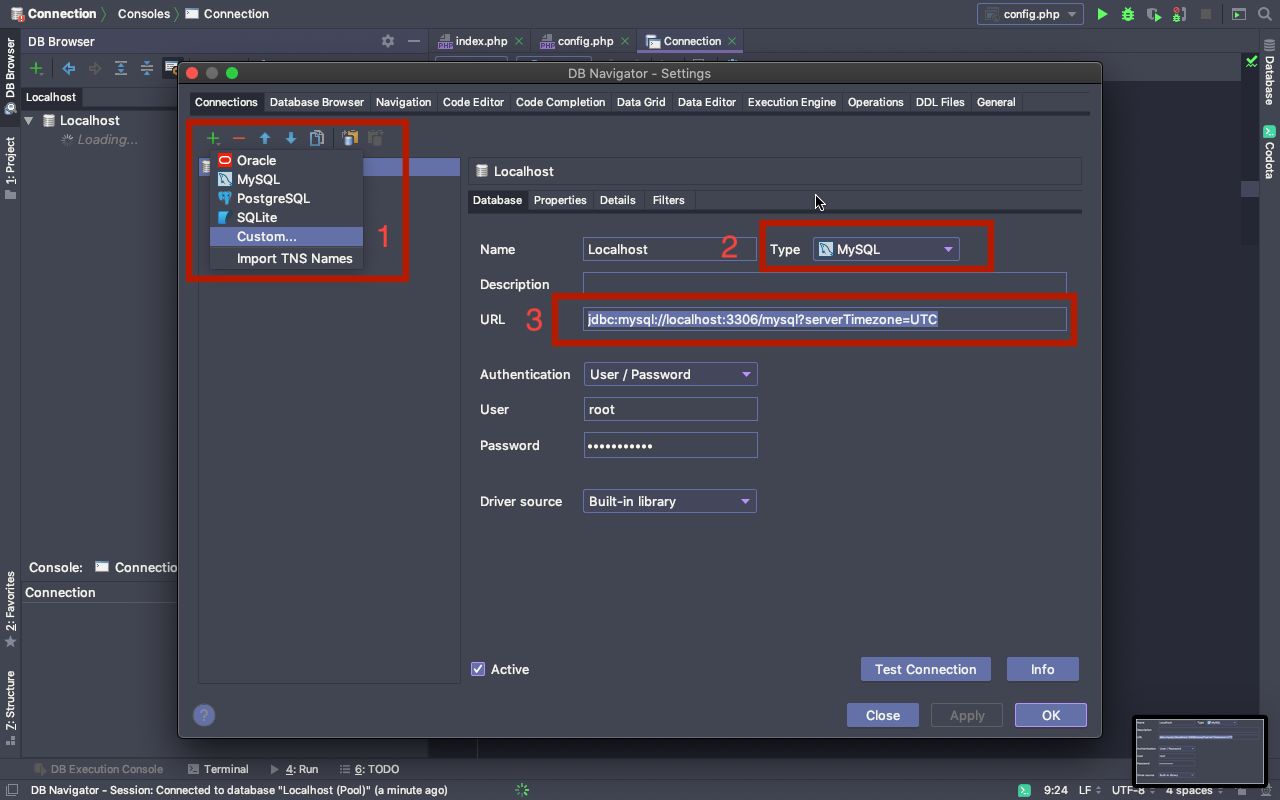The image size is (1280, 800).
Task: Open DB Browser gear settings icon
Action: pos(388,41)
